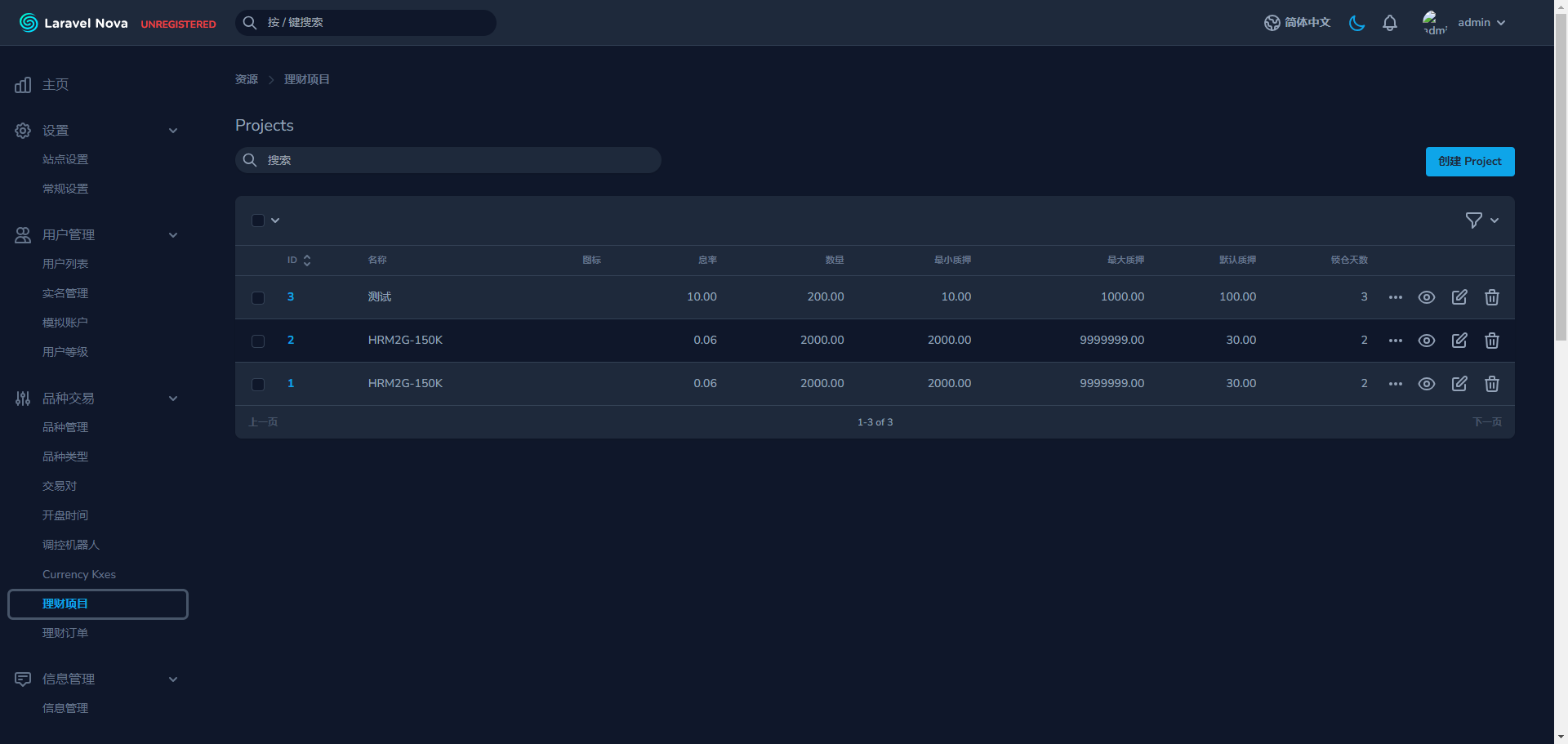The width and height of the screenshot is (1568, 744).
Task: Click the Laravel Nova logo
Action: [73, 23]
